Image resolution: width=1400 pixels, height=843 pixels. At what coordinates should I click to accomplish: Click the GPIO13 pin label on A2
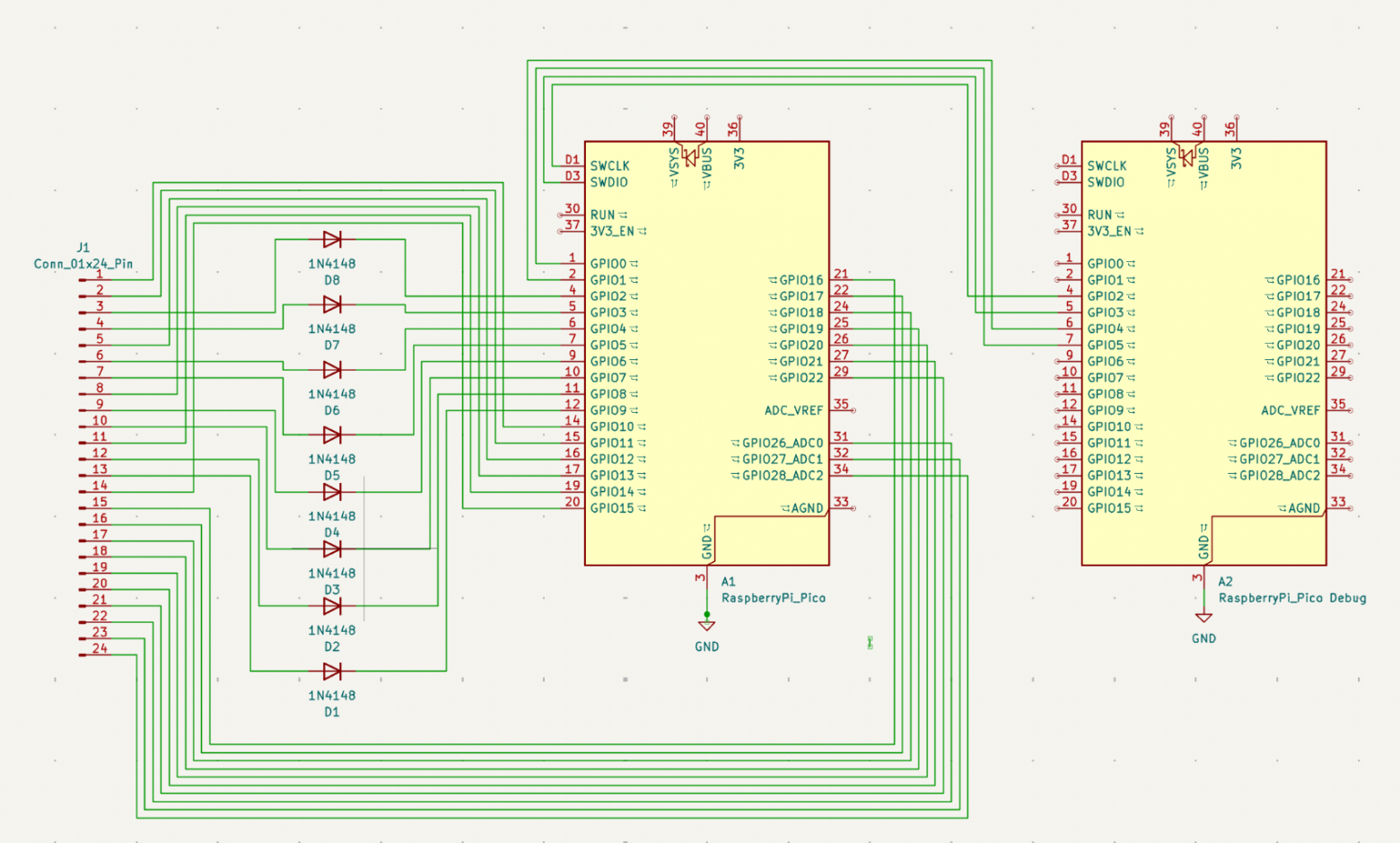tap(1109, 476)
